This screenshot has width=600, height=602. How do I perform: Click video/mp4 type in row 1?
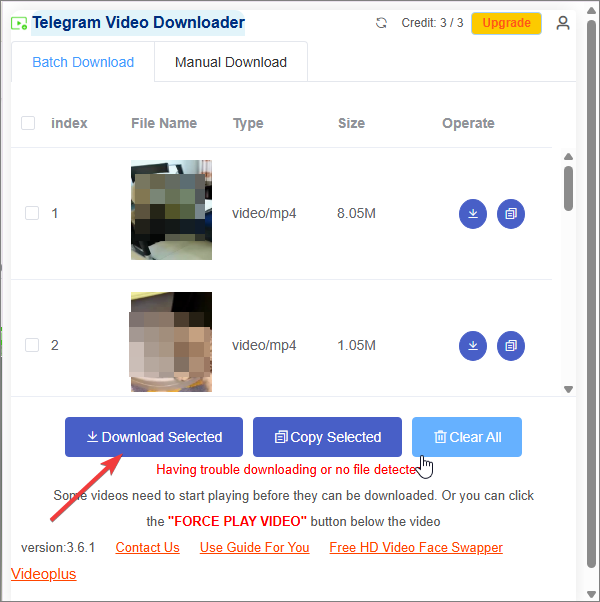point(264,213)
